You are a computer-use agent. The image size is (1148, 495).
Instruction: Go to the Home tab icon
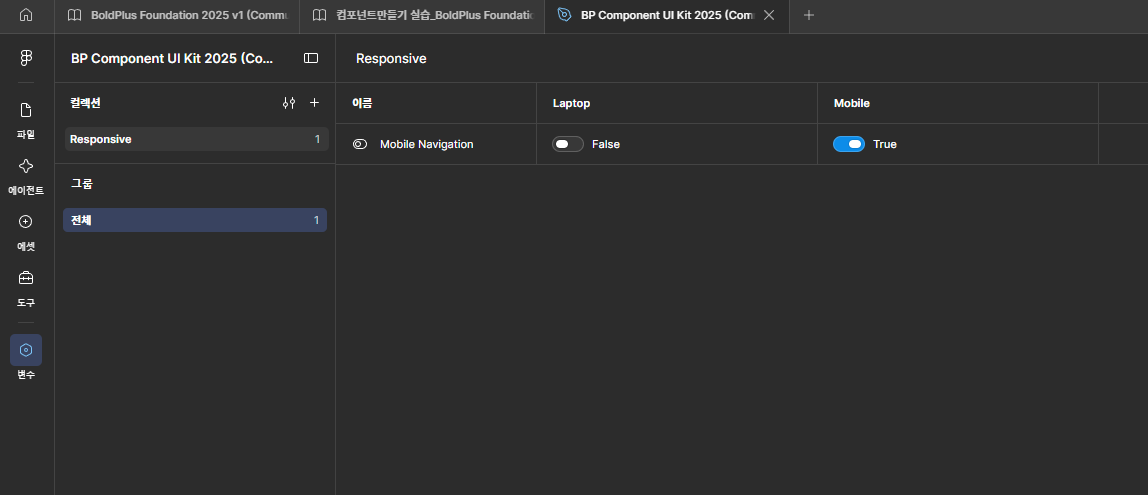coord(26,15)
